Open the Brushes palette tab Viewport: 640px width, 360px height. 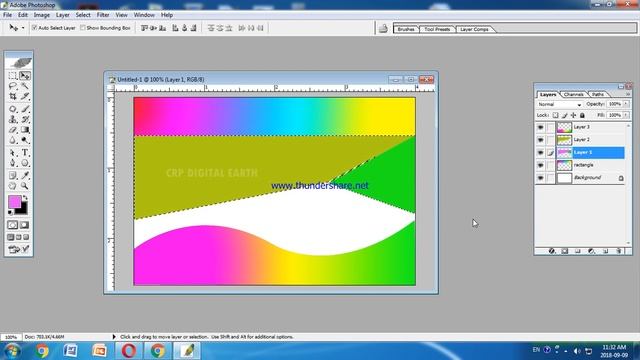pyautogui.click(x=406, y=29)
